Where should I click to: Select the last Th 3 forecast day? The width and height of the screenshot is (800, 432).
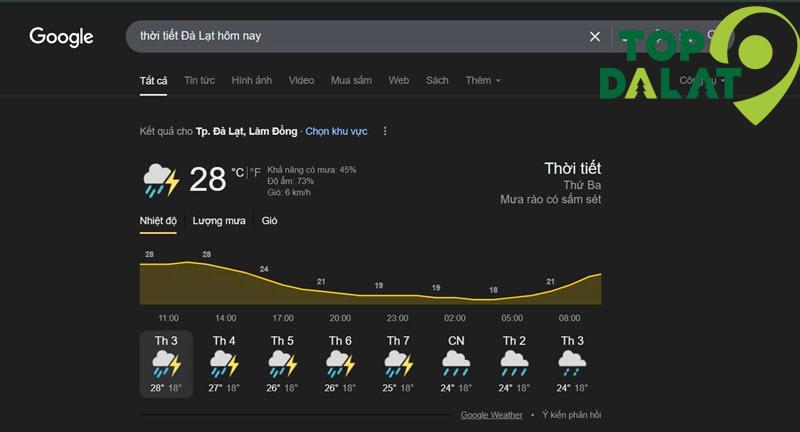(572, 364)
